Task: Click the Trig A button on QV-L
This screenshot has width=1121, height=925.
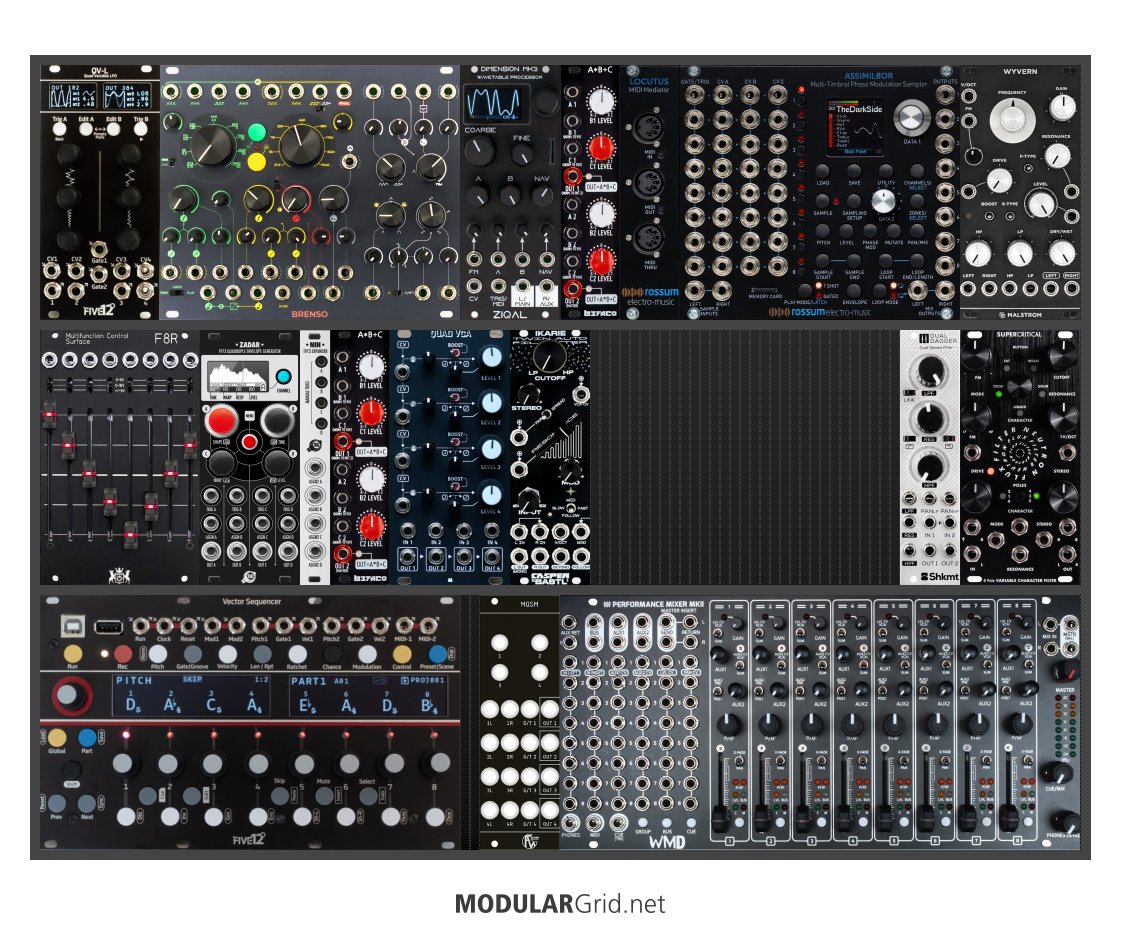Action: 60,131
